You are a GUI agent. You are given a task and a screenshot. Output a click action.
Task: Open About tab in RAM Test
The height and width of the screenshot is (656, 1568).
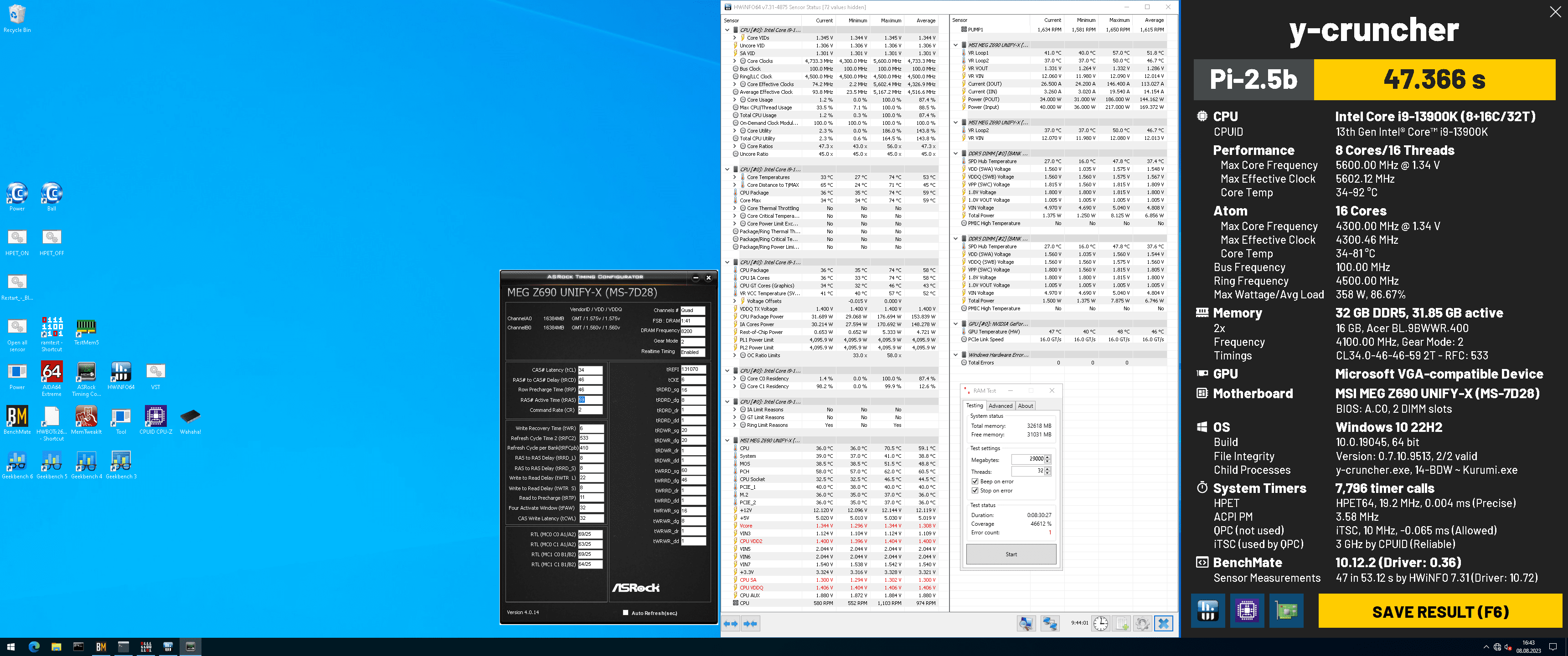[x=1025, y=406]
